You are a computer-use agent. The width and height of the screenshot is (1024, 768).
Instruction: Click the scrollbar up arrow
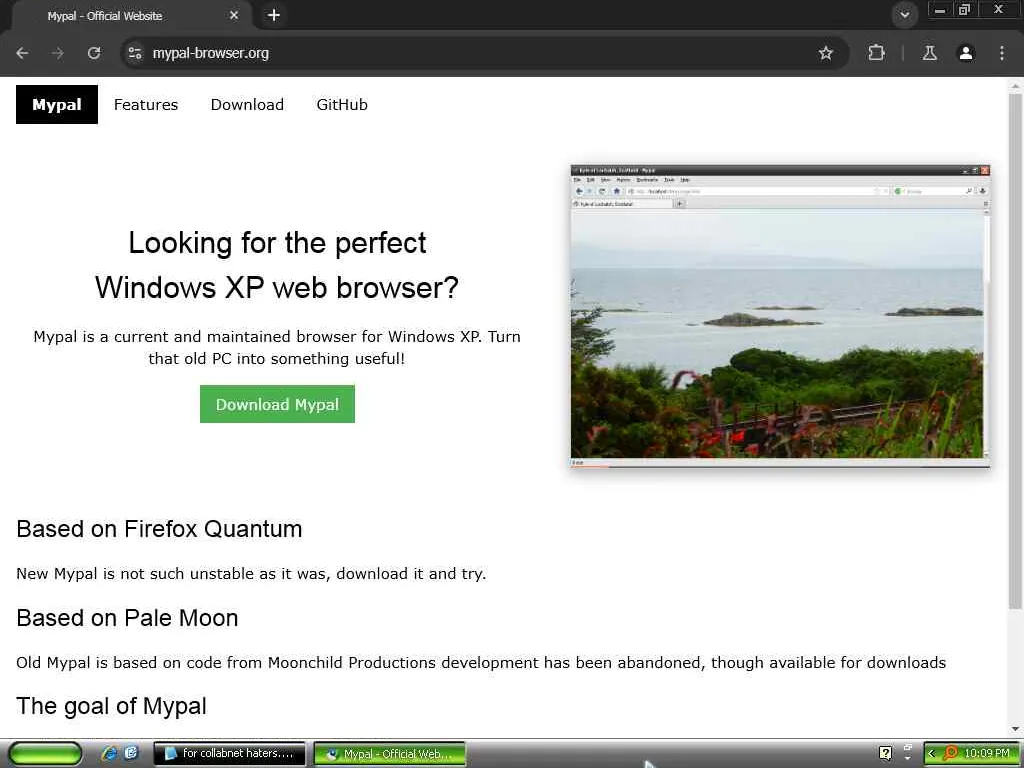(x=1015, y=86)
